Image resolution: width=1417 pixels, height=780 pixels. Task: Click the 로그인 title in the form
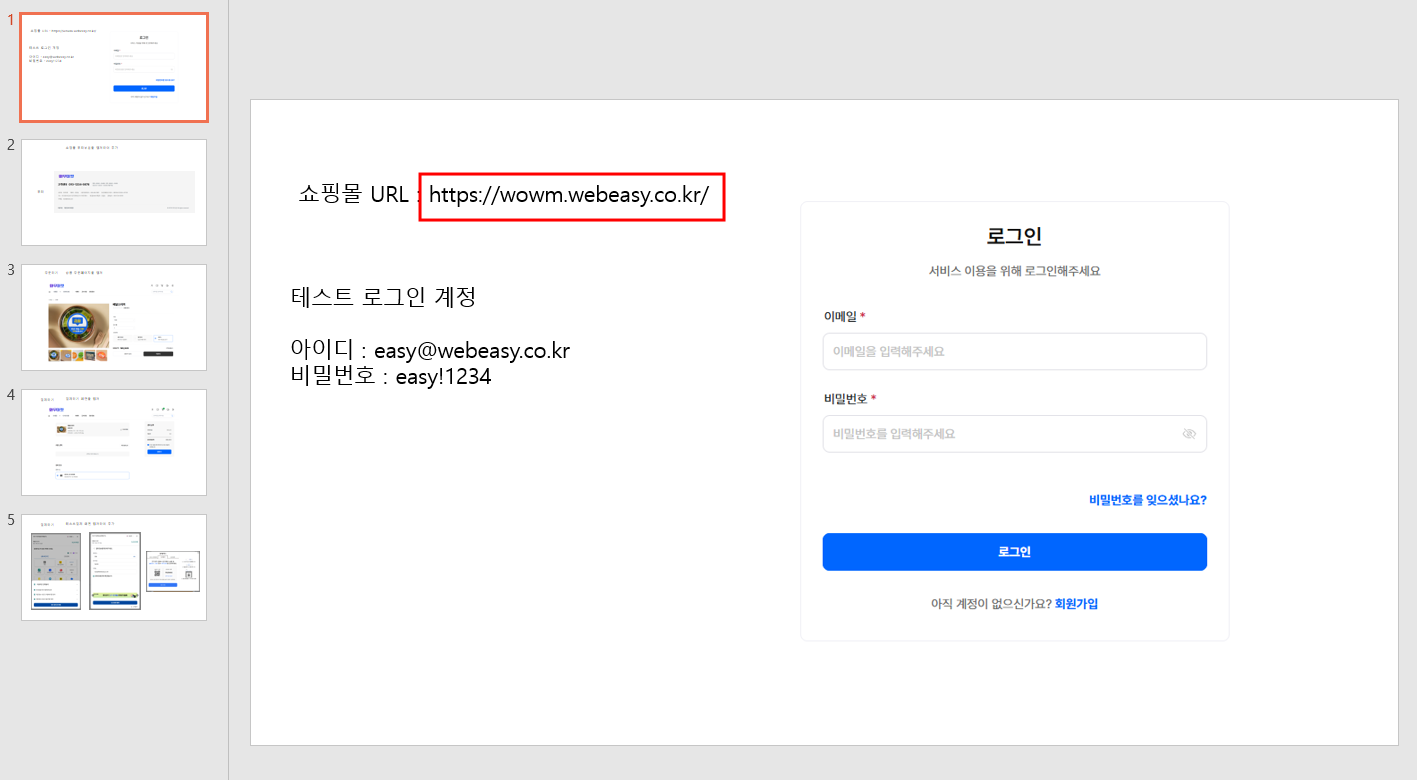pos(1014,237)
